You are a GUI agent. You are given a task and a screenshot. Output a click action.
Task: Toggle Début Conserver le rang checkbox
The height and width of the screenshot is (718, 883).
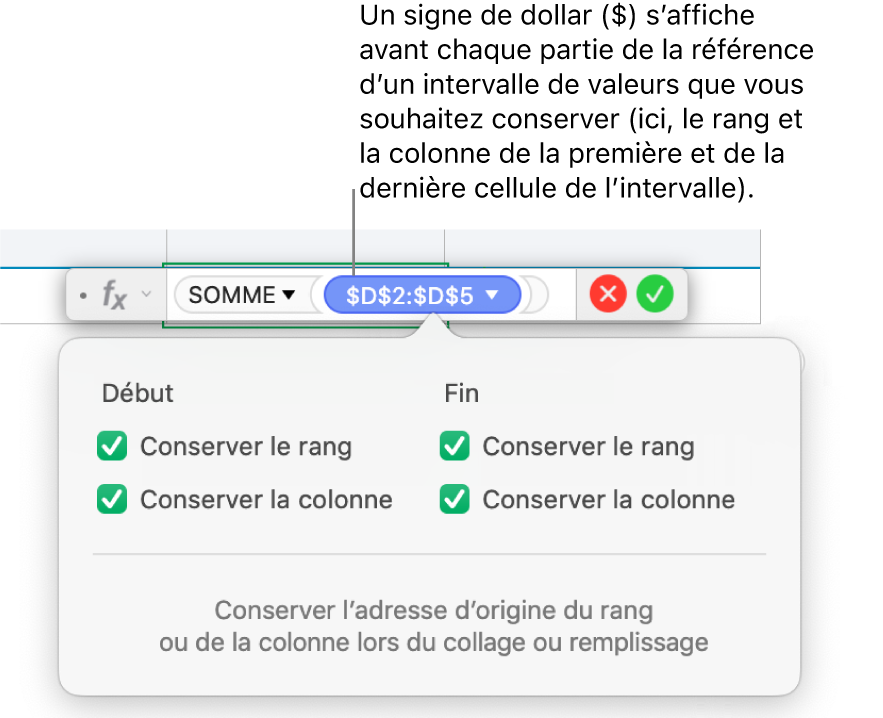tap(112, 447)
